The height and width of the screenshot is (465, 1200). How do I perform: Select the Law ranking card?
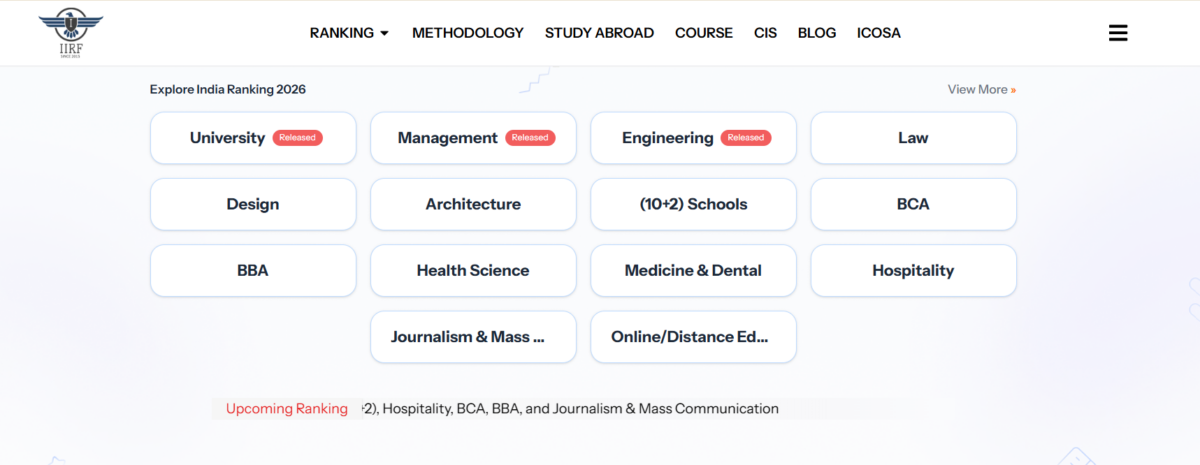913,138
